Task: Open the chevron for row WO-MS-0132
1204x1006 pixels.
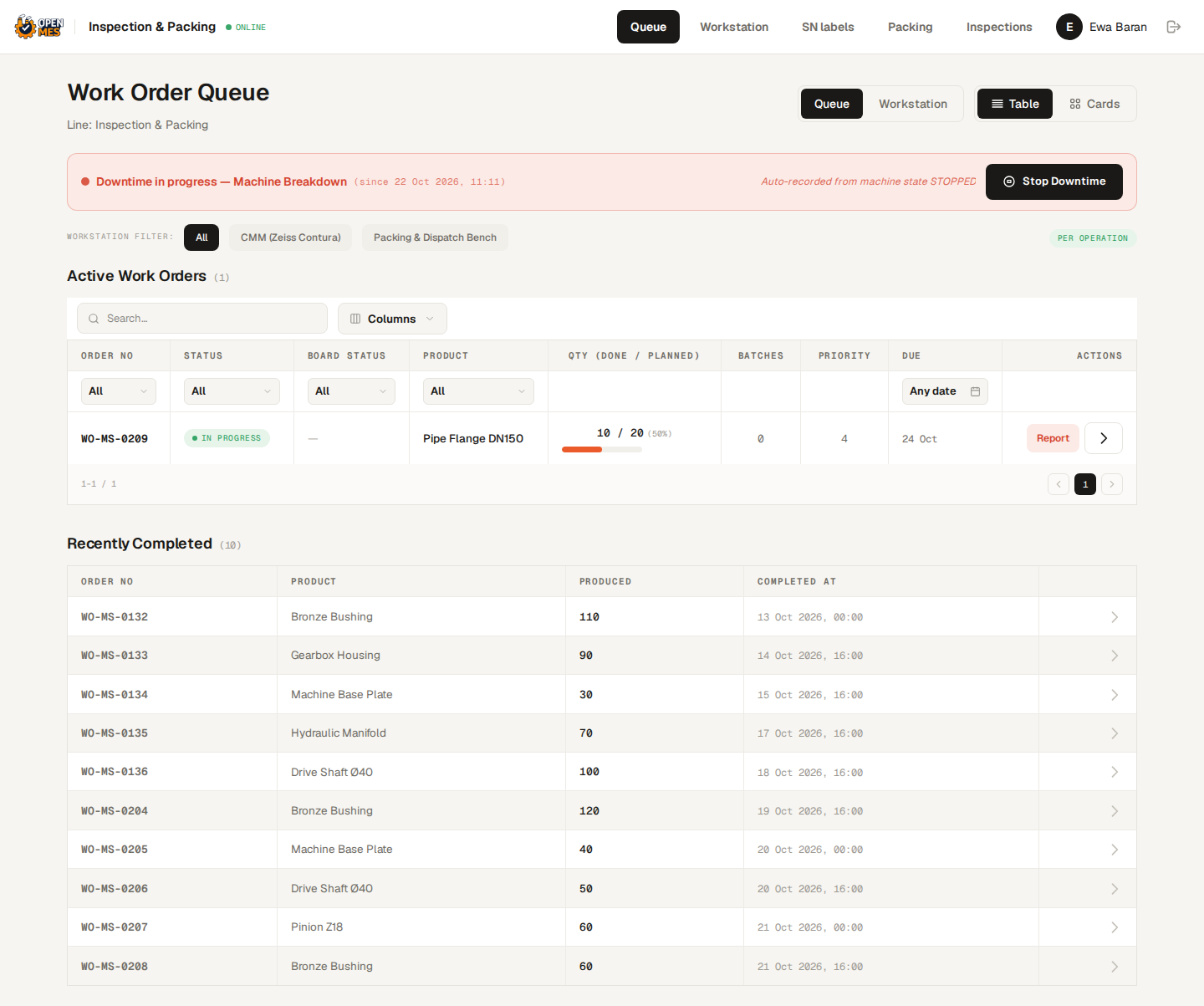Action: point(1115,617)
